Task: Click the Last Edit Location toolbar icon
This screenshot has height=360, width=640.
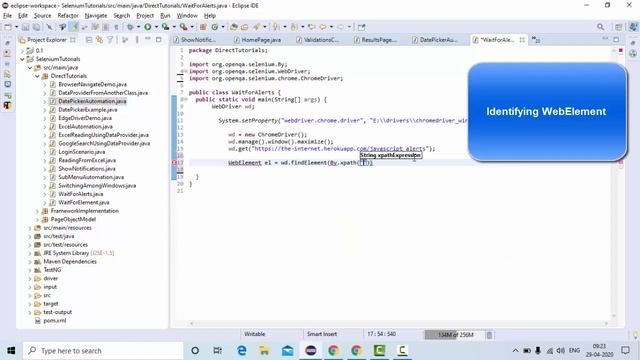Action: [311, 27]
